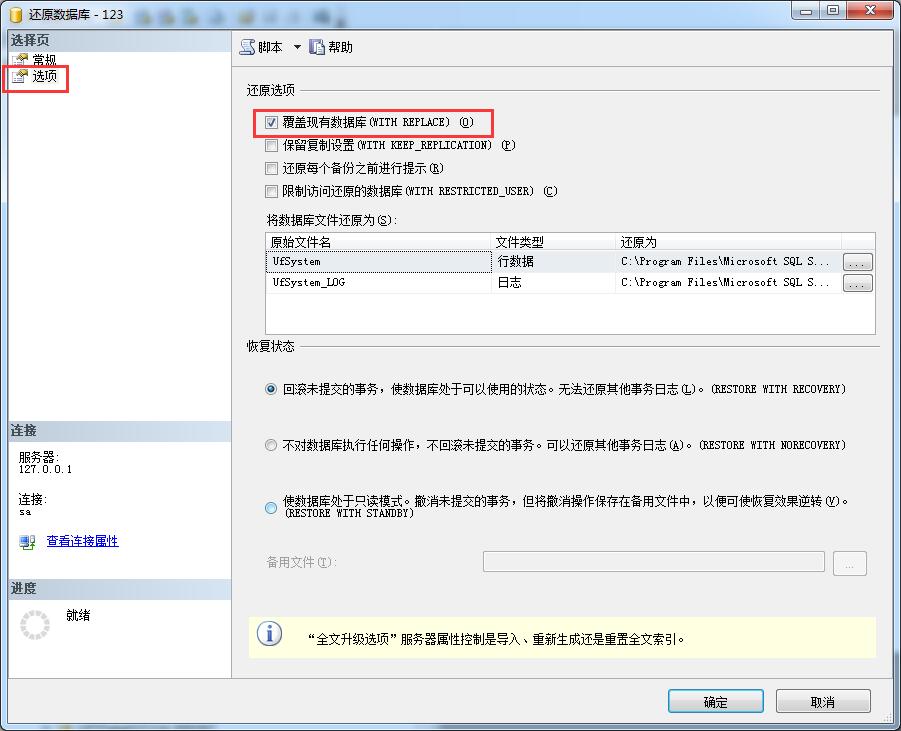The image size is (901, 731).
Task: Expand the 脚本 dropdown arrow
Action: [297, 47]
